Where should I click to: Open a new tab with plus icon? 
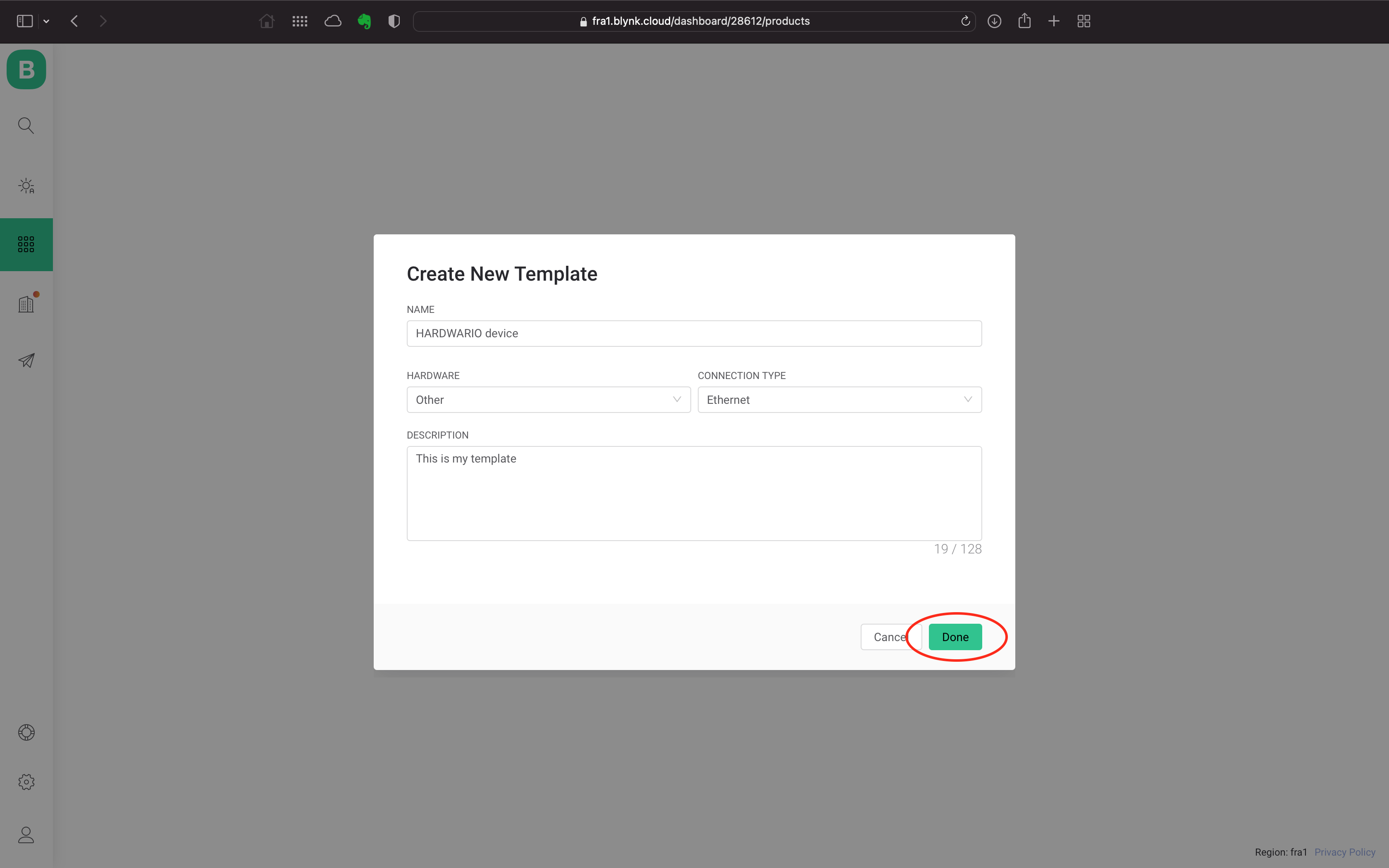[1054, 21]
